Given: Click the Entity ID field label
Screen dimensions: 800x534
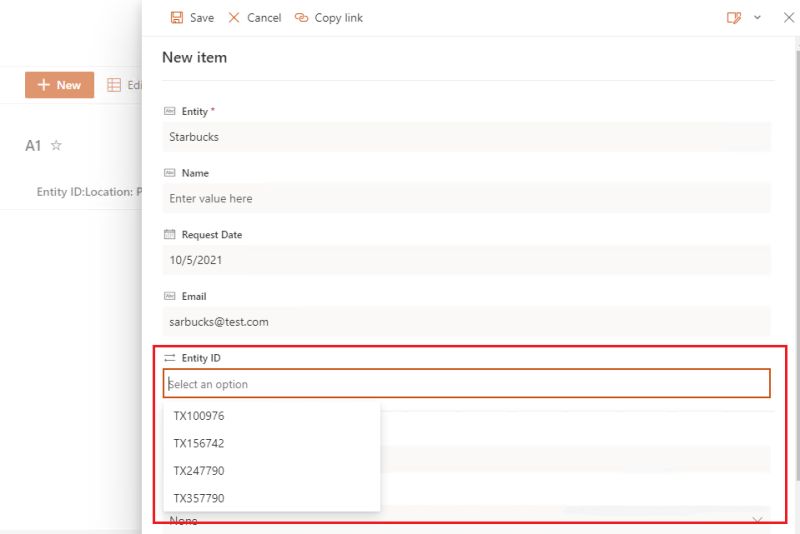Looking at the screenshot, I should pyautogui.click(x=201, y=358).
